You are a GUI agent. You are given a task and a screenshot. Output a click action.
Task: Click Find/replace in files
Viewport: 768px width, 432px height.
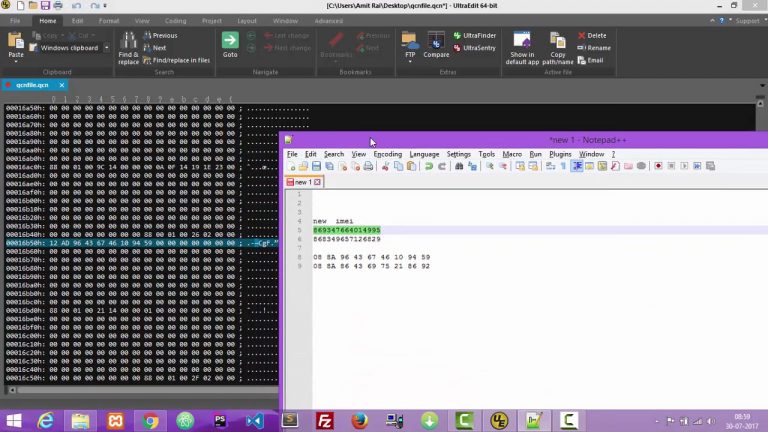[176, 60]
